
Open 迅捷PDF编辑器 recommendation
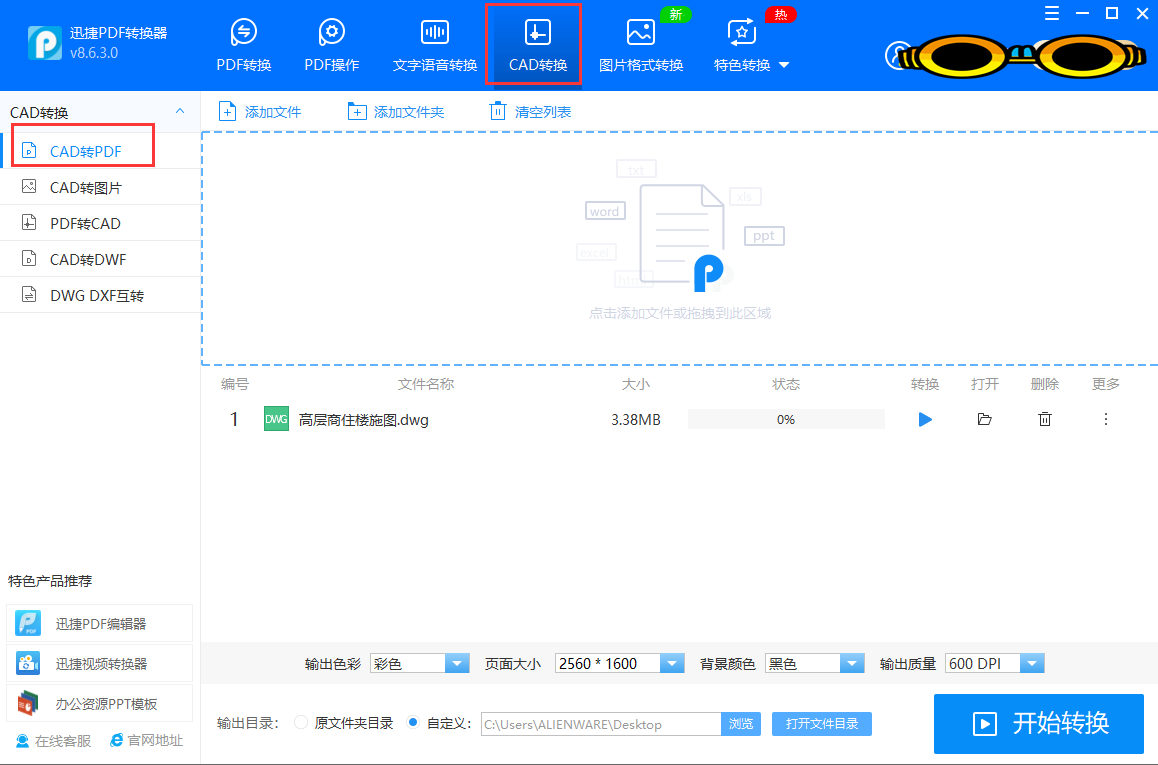coord(99,622)
